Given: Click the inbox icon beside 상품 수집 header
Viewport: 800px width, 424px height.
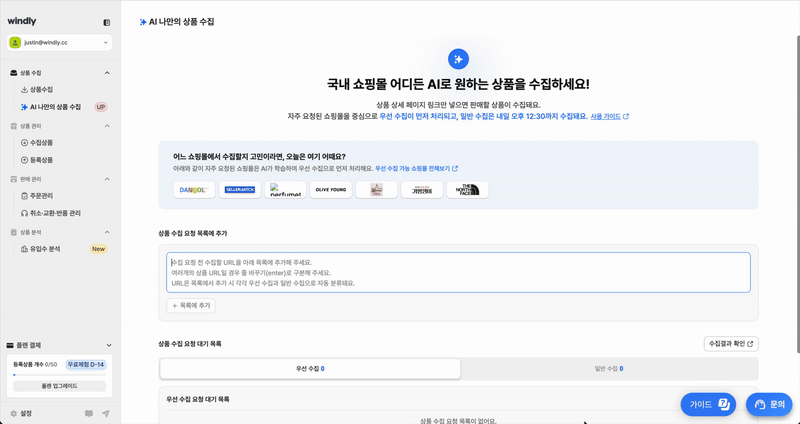Looking at the screenshot, I should 14,73.
